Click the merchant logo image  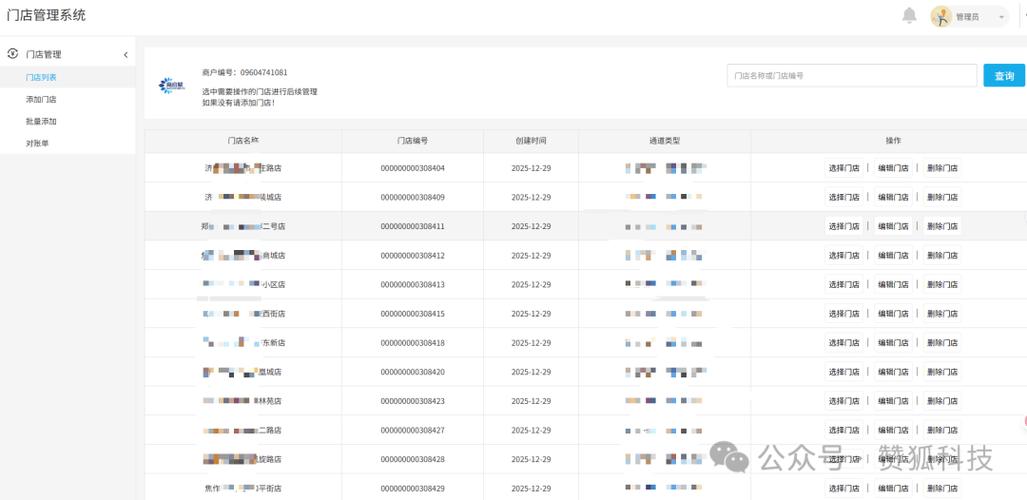coord(172,87)
